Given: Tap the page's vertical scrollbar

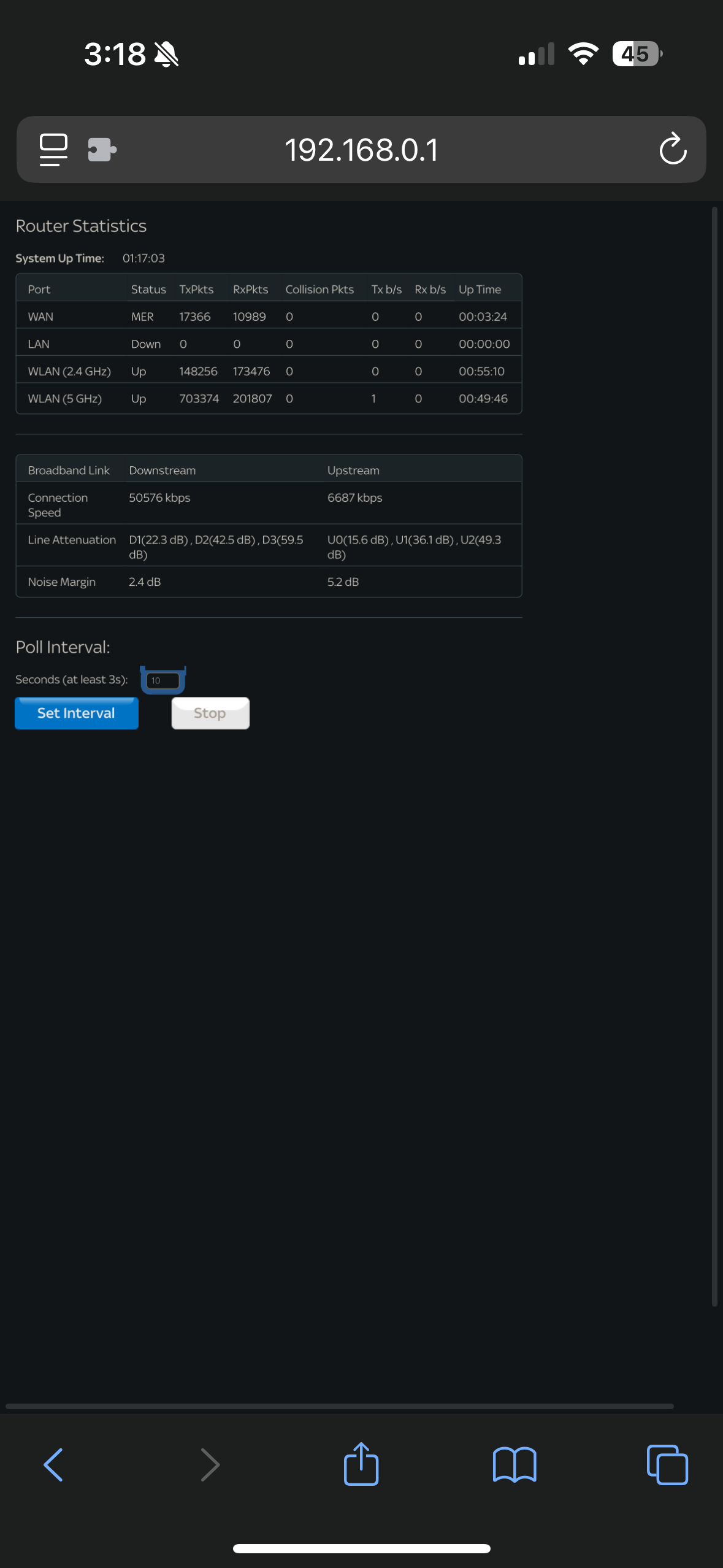Looking at the screenshot, I should click(x=714, y=758).
